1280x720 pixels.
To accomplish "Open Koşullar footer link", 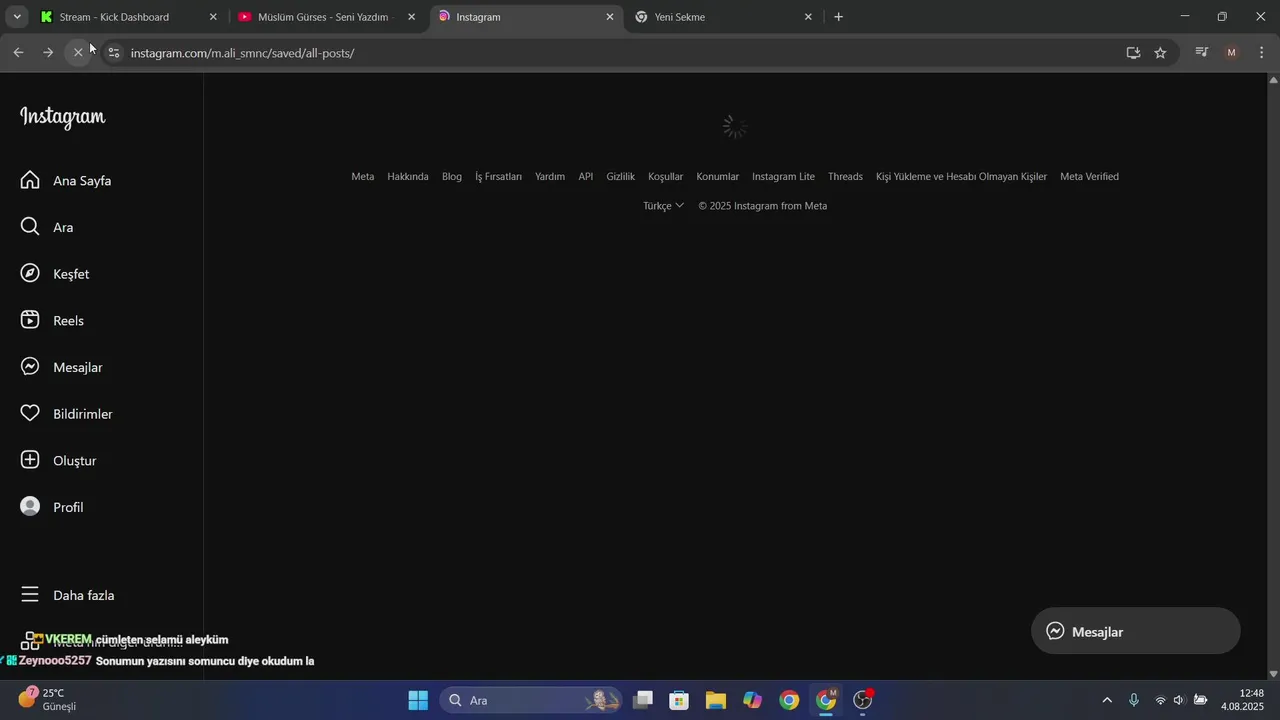I will [665, 176].
